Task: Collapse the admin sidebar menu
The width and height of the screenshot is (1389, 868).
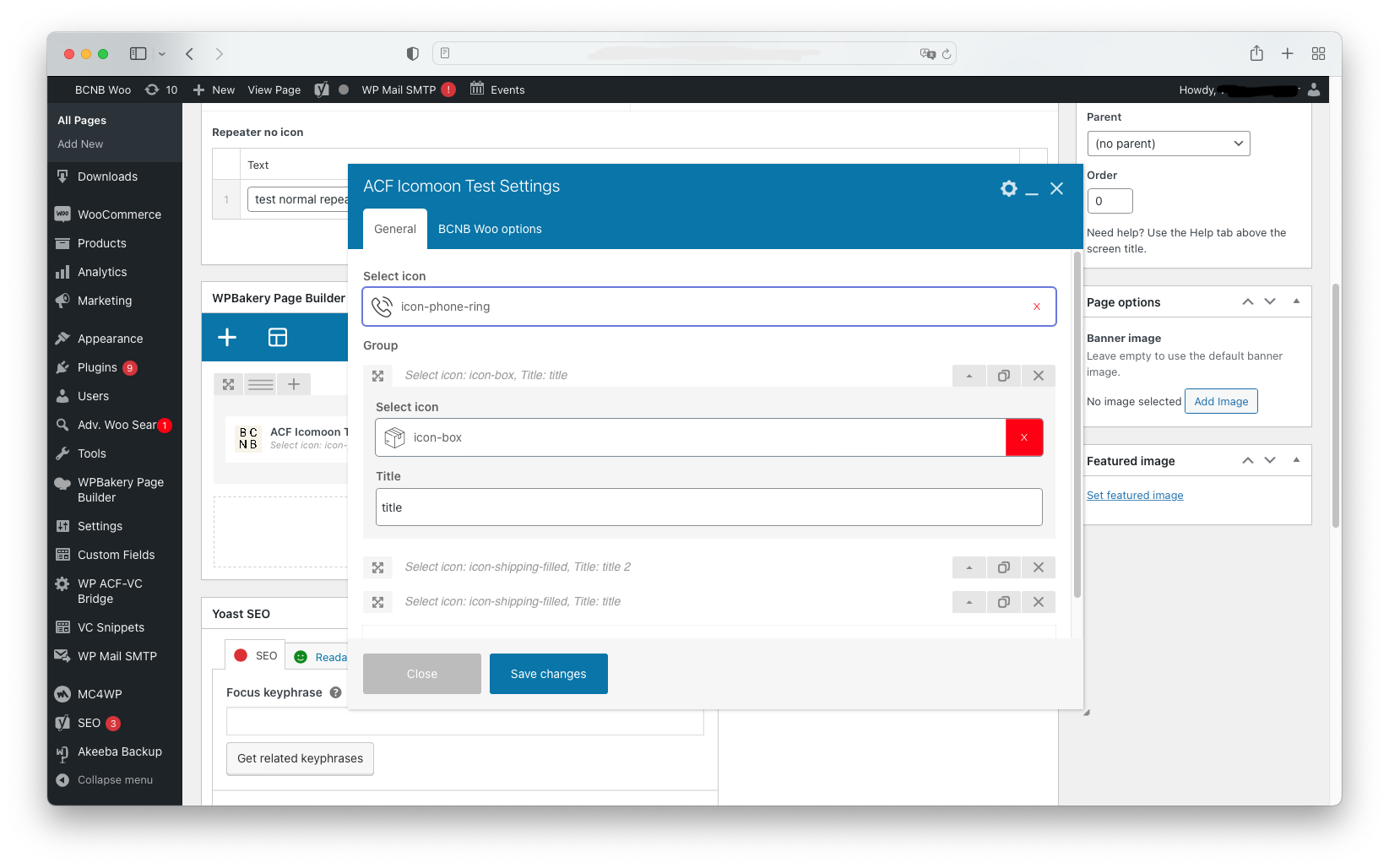Action: [x=115, y=780]
